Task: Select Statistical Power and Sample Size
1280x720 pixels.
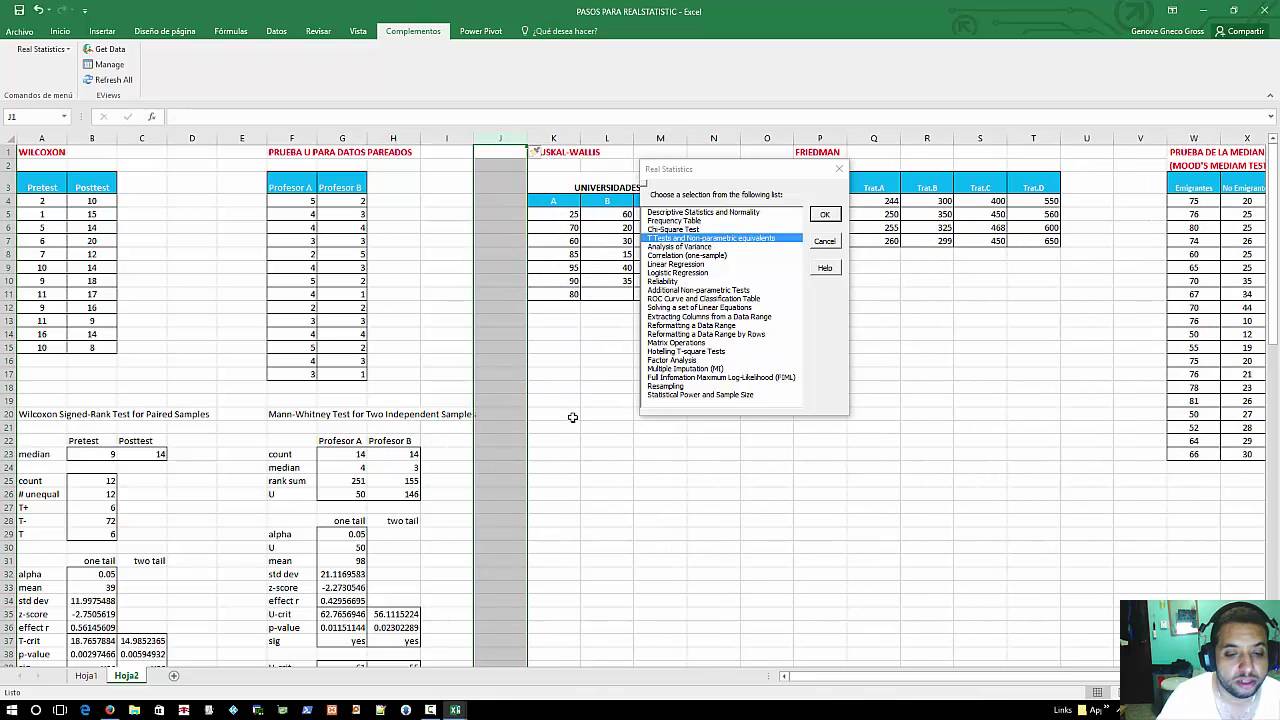Action: click(x=700, y=395)
